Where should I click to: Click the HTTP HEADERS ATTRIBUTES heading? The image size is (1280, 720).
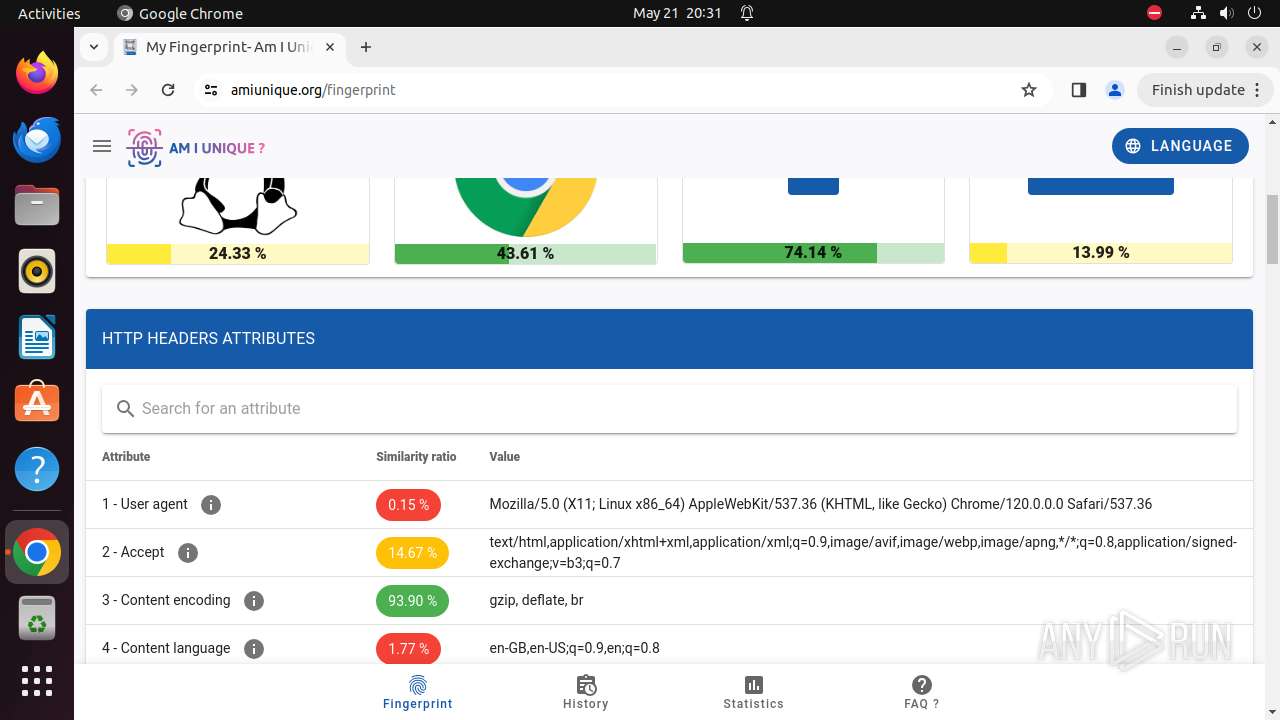pyautogui.click(x=208, y=339)
